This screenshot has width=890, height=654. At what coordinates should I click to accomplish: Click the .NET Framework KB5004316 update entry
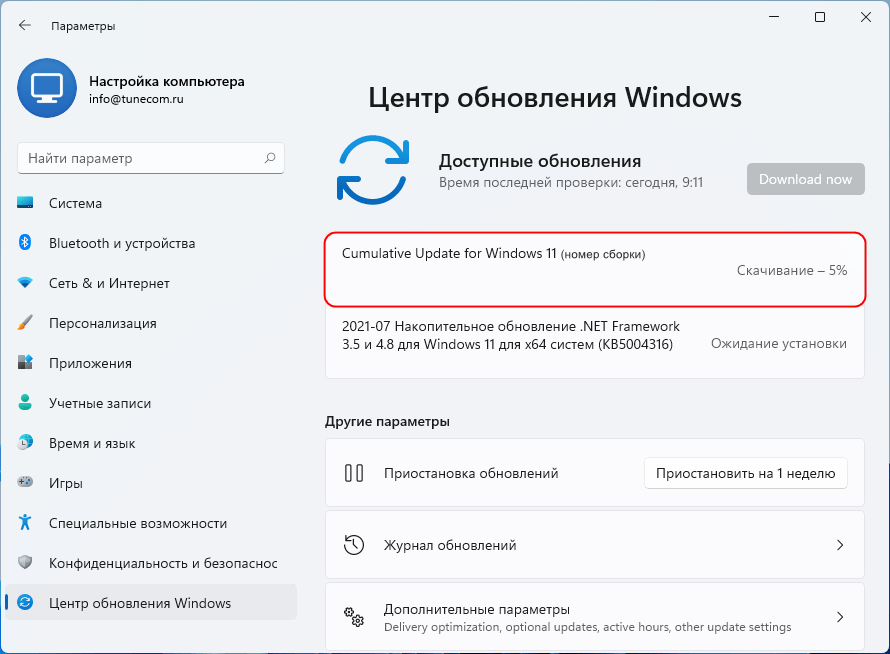[x=594, y=342]
